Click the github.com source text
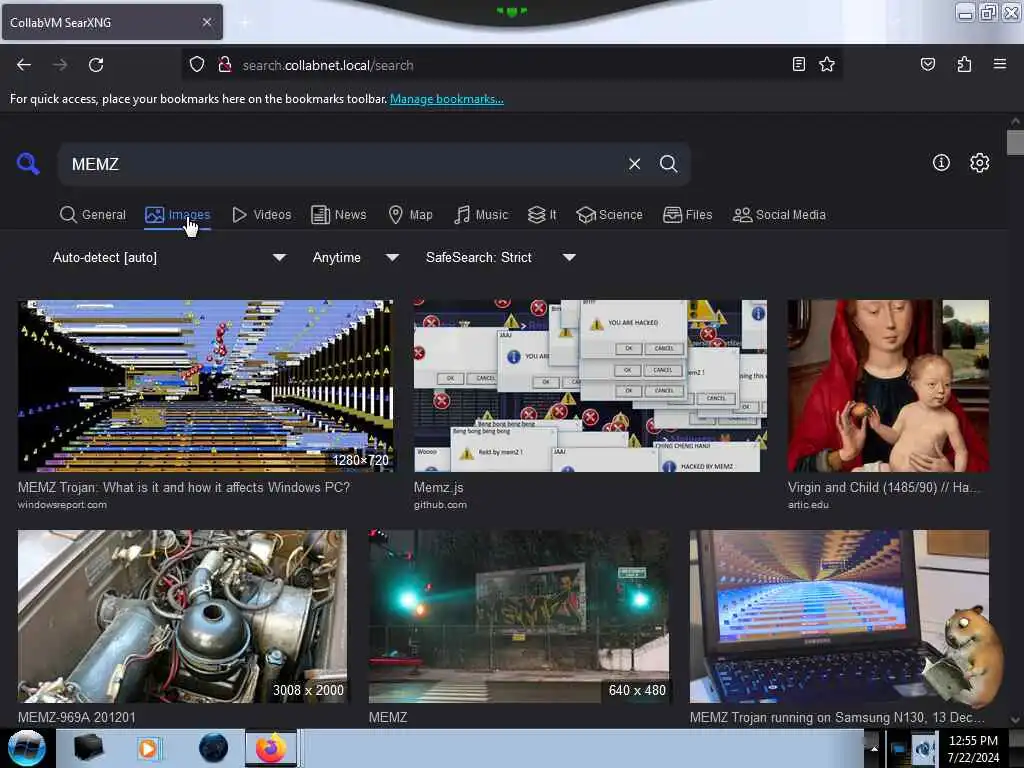This screenshot has height=768, width=1024. click(x=440, y=505)
